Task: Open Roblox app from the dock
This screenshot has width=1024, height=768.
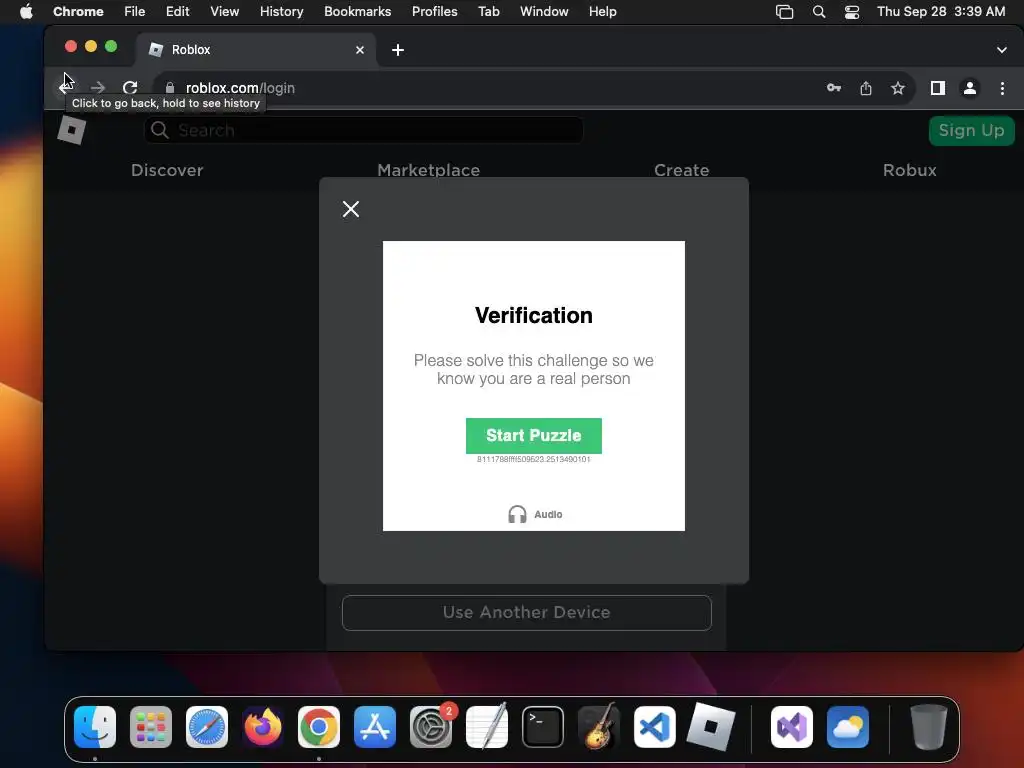Action: coord(711,726)
